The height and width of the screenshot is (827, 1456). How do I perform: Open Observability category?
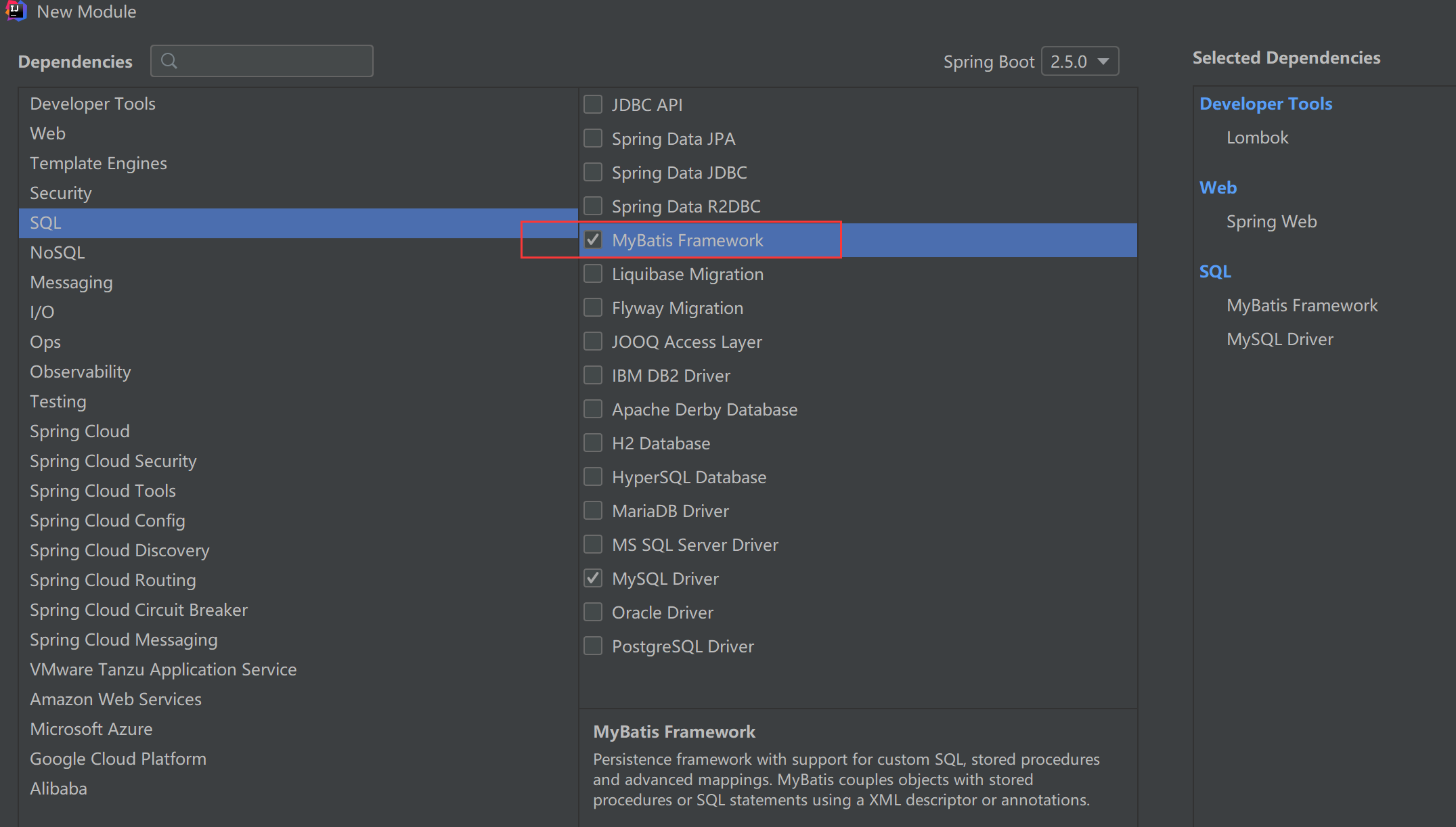coord(299,372)
